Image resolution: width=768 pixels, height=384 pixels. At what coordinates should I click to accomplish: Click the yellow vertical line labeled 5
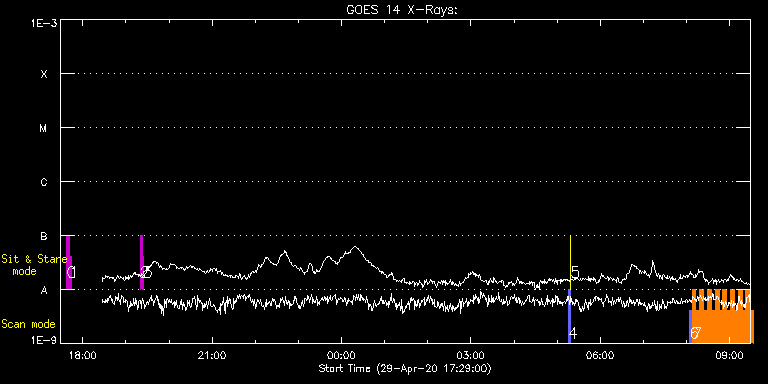[x=571, y=263]
